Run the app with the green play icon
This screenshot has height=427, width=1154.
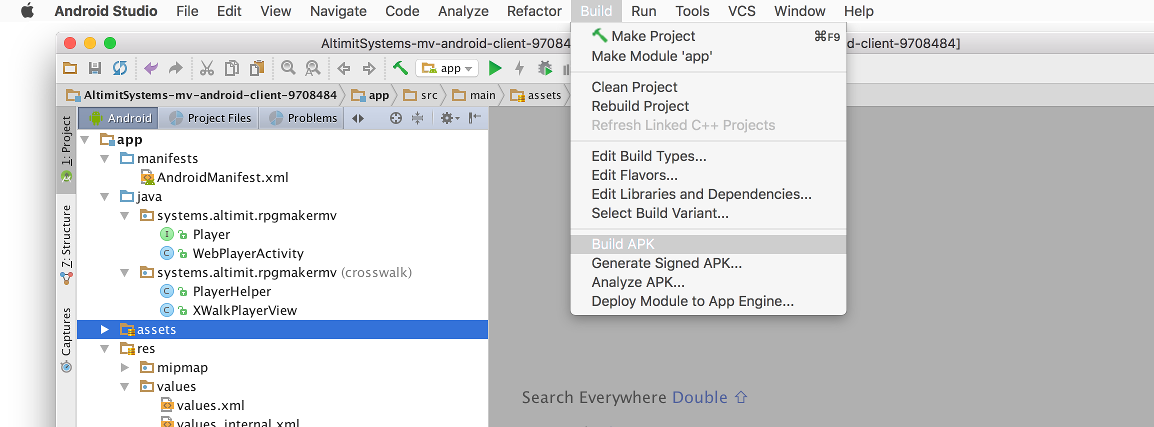pyautogui.click(x=495, y=68)
